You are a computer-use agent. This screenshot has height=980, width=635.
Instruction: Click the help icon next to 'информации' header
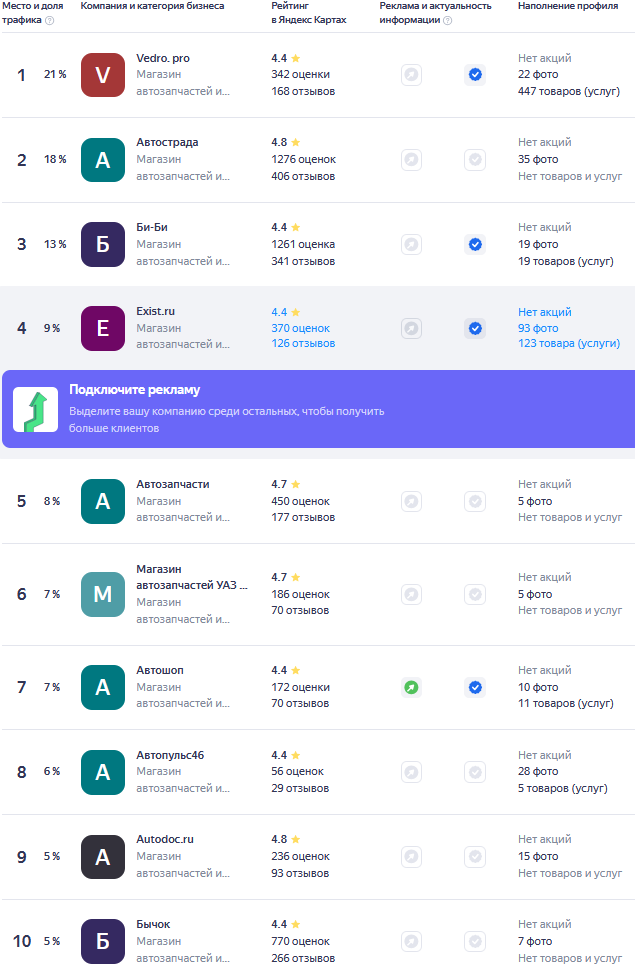447,20
